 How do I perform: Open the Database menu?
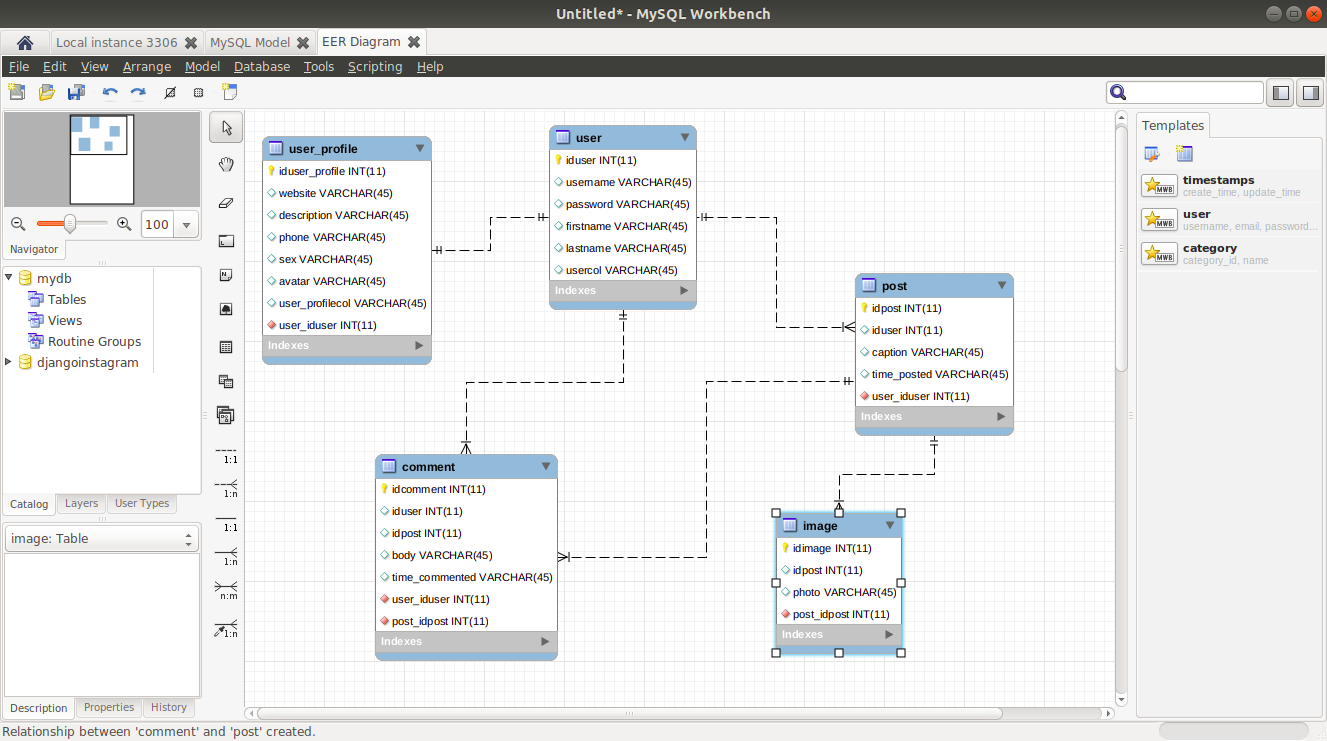261,67
